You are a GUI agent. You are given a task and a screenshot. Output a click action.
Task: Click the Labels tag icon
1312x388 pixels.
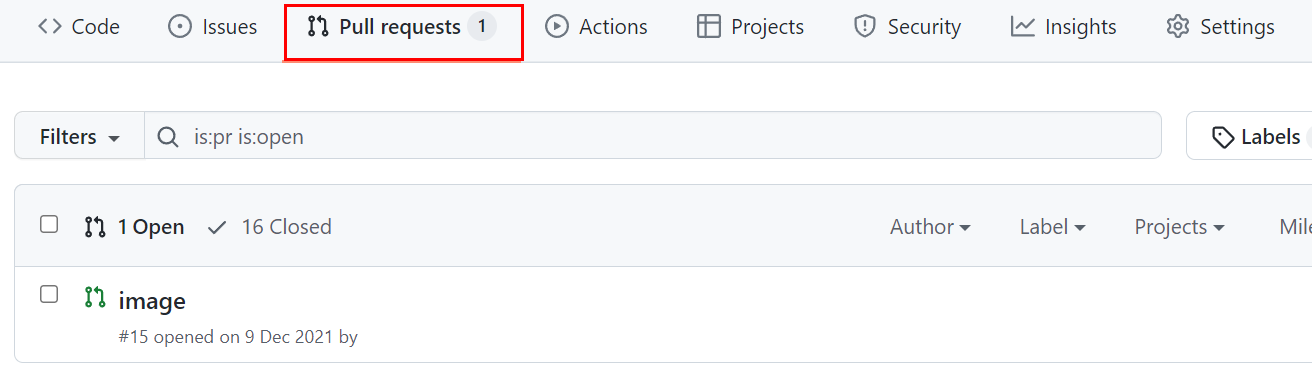(1222, 137)
